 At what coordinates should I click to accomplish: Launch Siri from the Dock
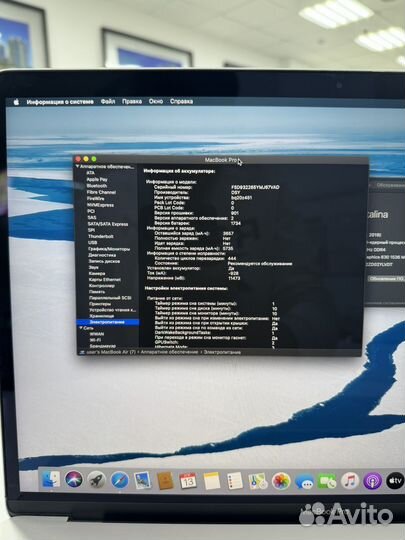(x=74, y=480)
